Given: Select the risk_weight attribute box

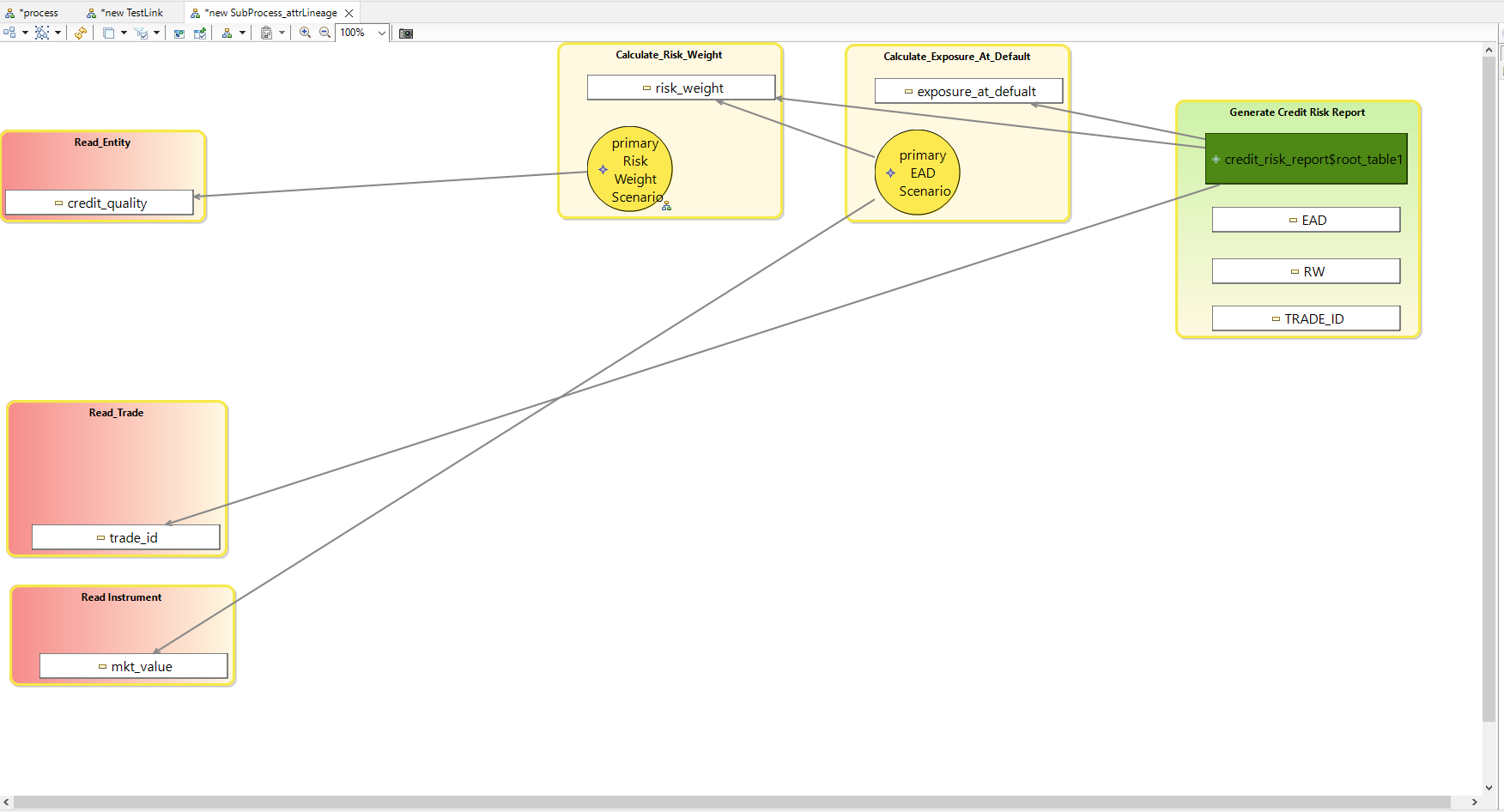Looking at the screenshot, I should (682, 88).
